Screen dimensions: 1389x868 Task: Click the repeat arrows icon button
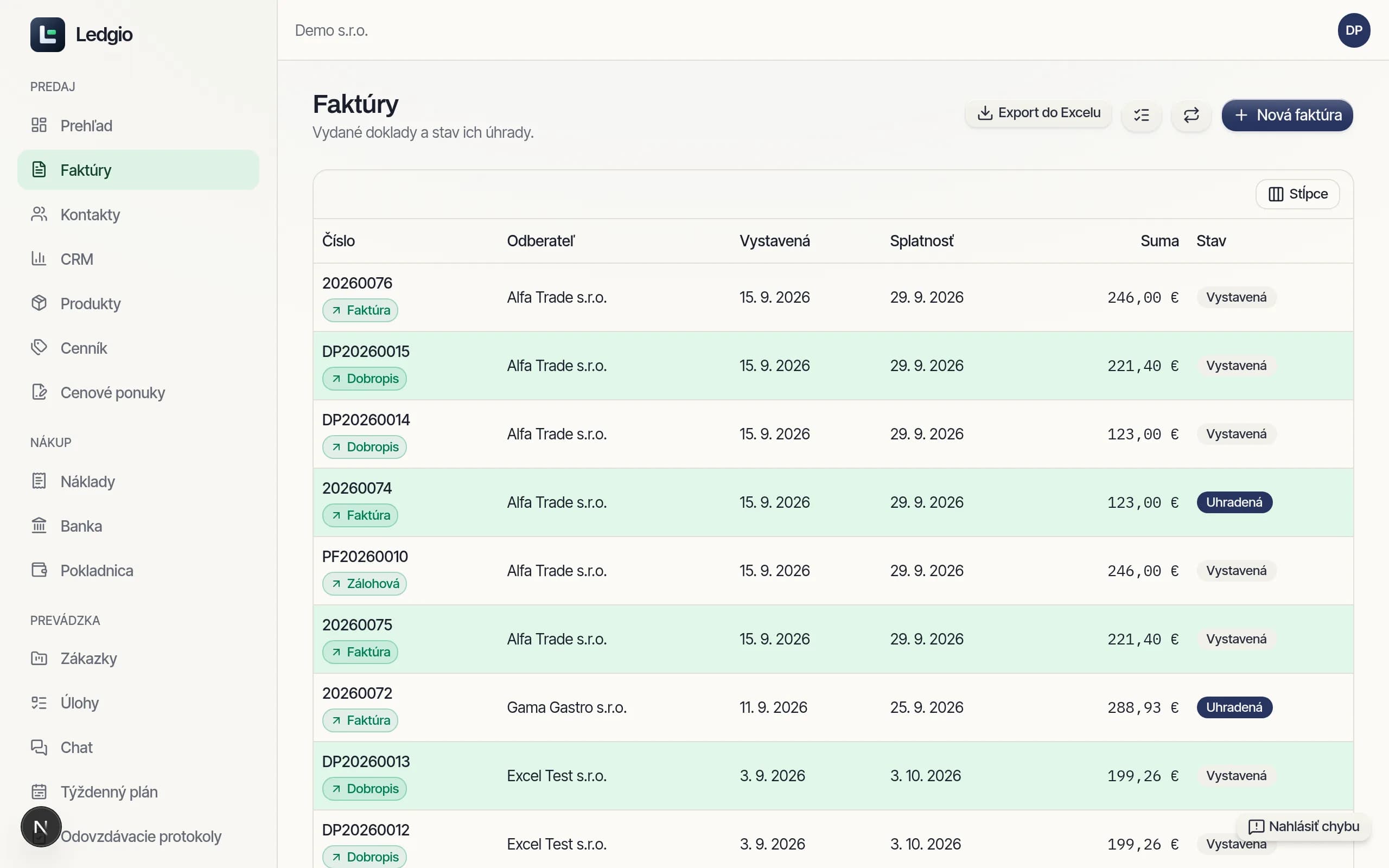1191,115
